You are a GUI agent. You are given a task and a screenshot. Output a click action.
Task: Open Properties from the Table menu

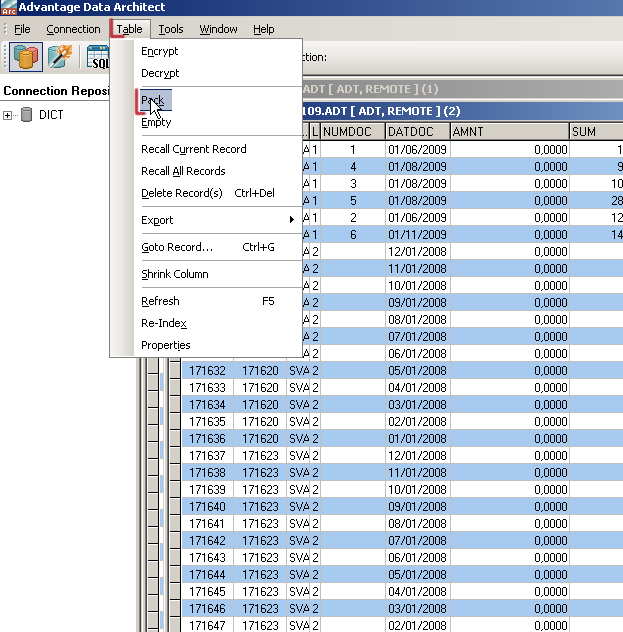click(218, 345)
